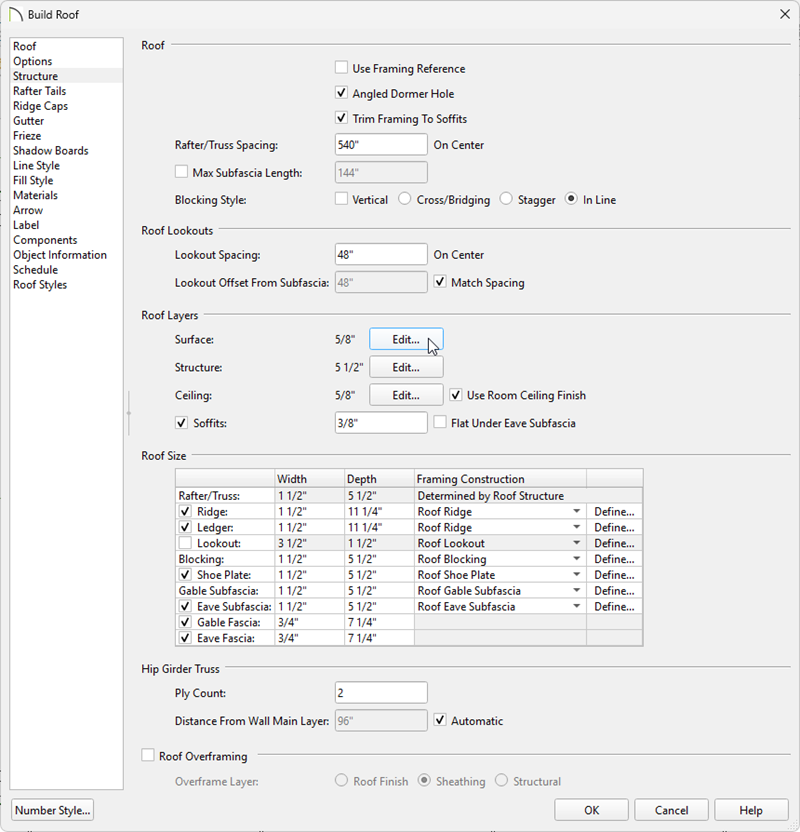Click Define for Lookout row
800x832 pixels.
coord(614,543)
